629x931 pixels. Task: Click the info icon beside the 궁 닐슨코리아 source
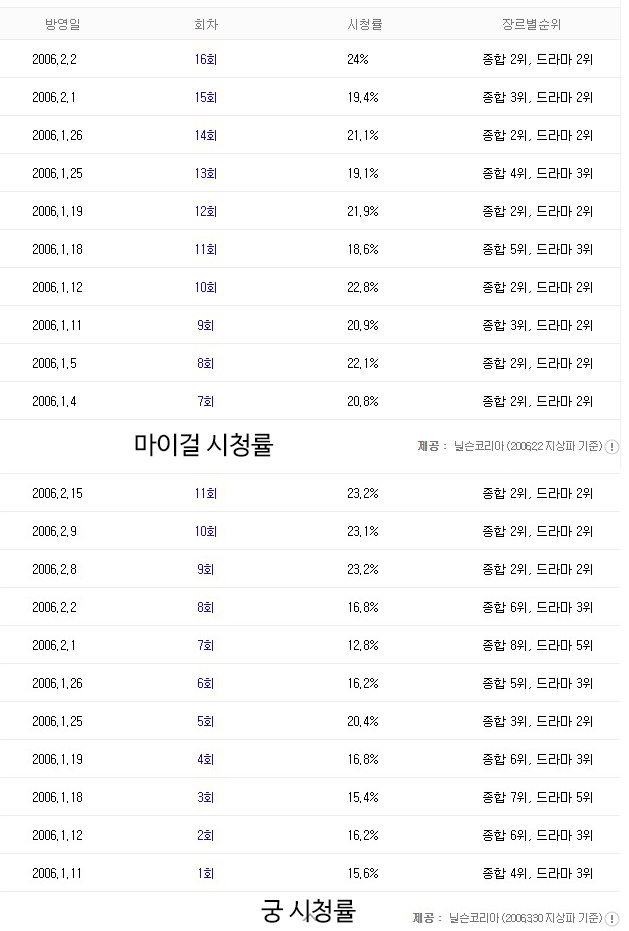612,918
